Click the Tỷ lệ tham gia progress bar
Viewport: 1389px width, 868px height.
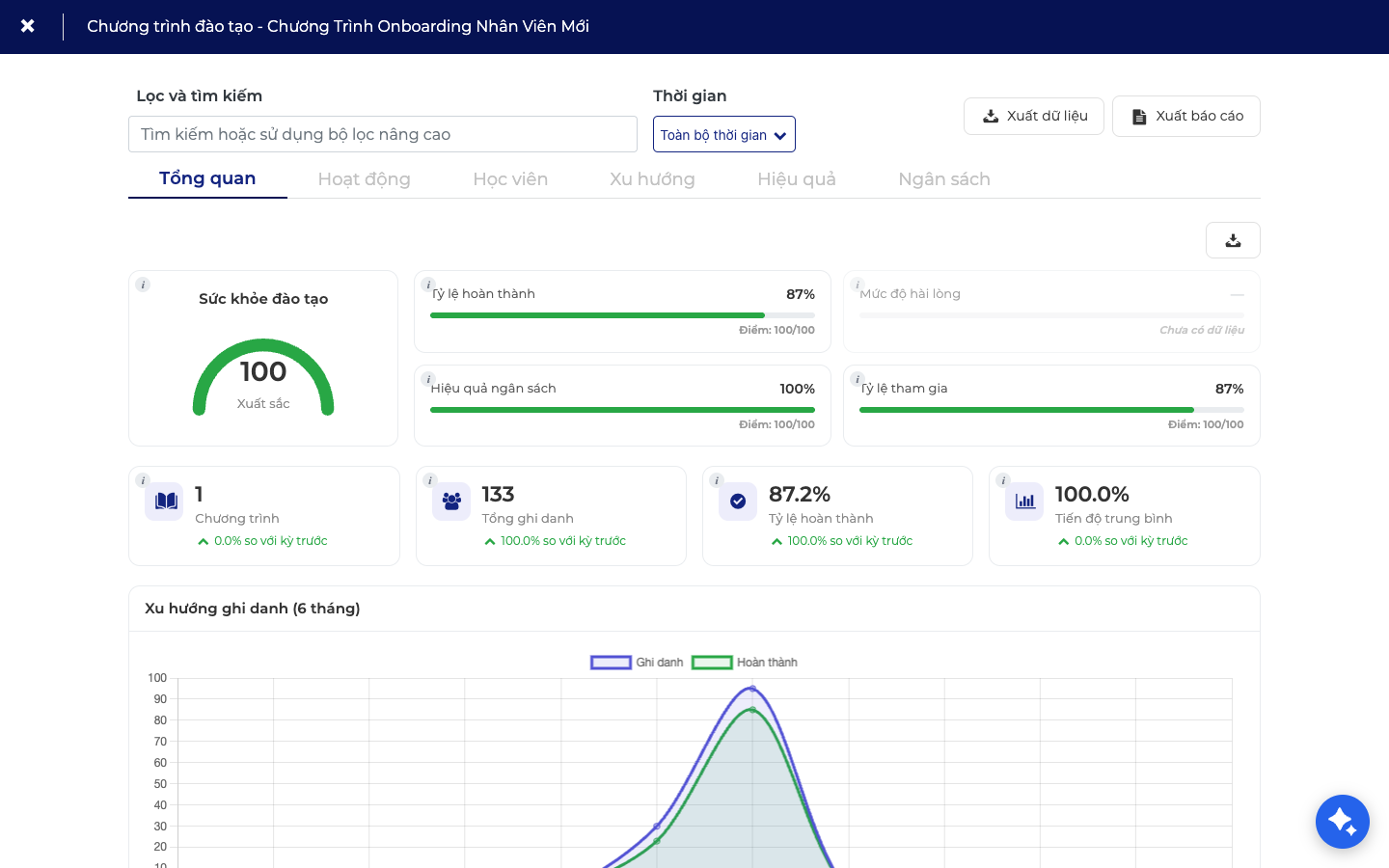click(1051, 410)
